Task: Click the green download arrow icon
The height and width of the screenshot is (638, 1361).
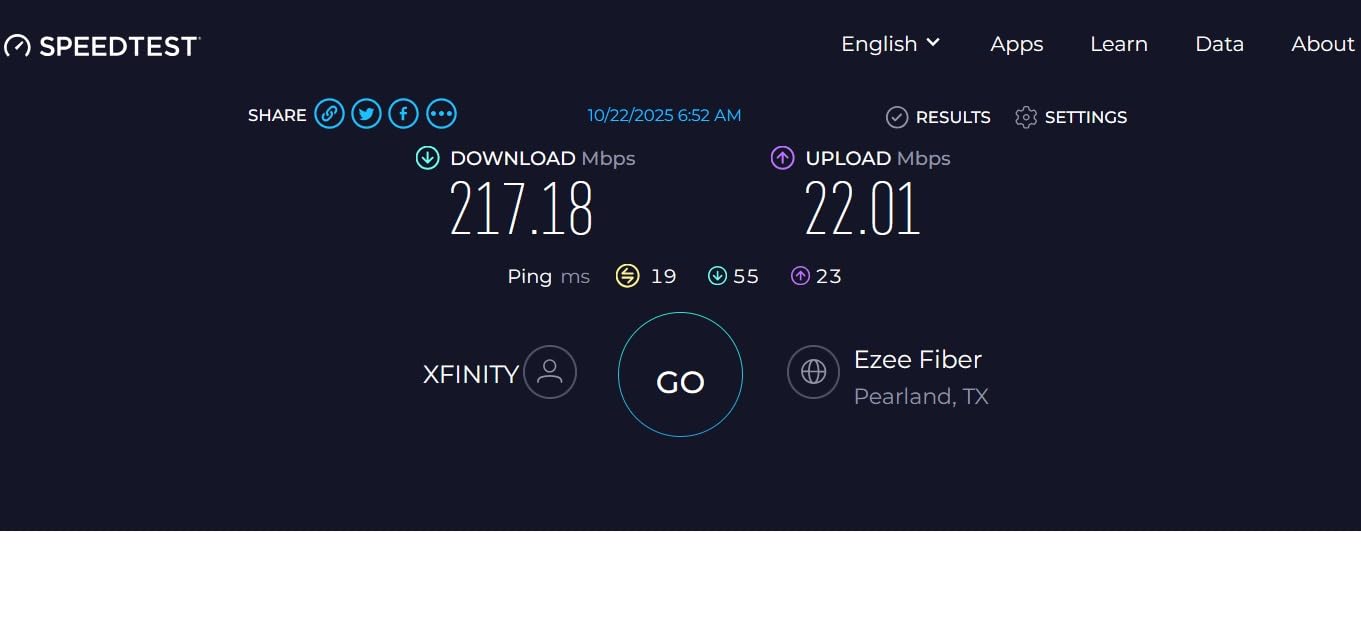Action: tap(427, 157)
